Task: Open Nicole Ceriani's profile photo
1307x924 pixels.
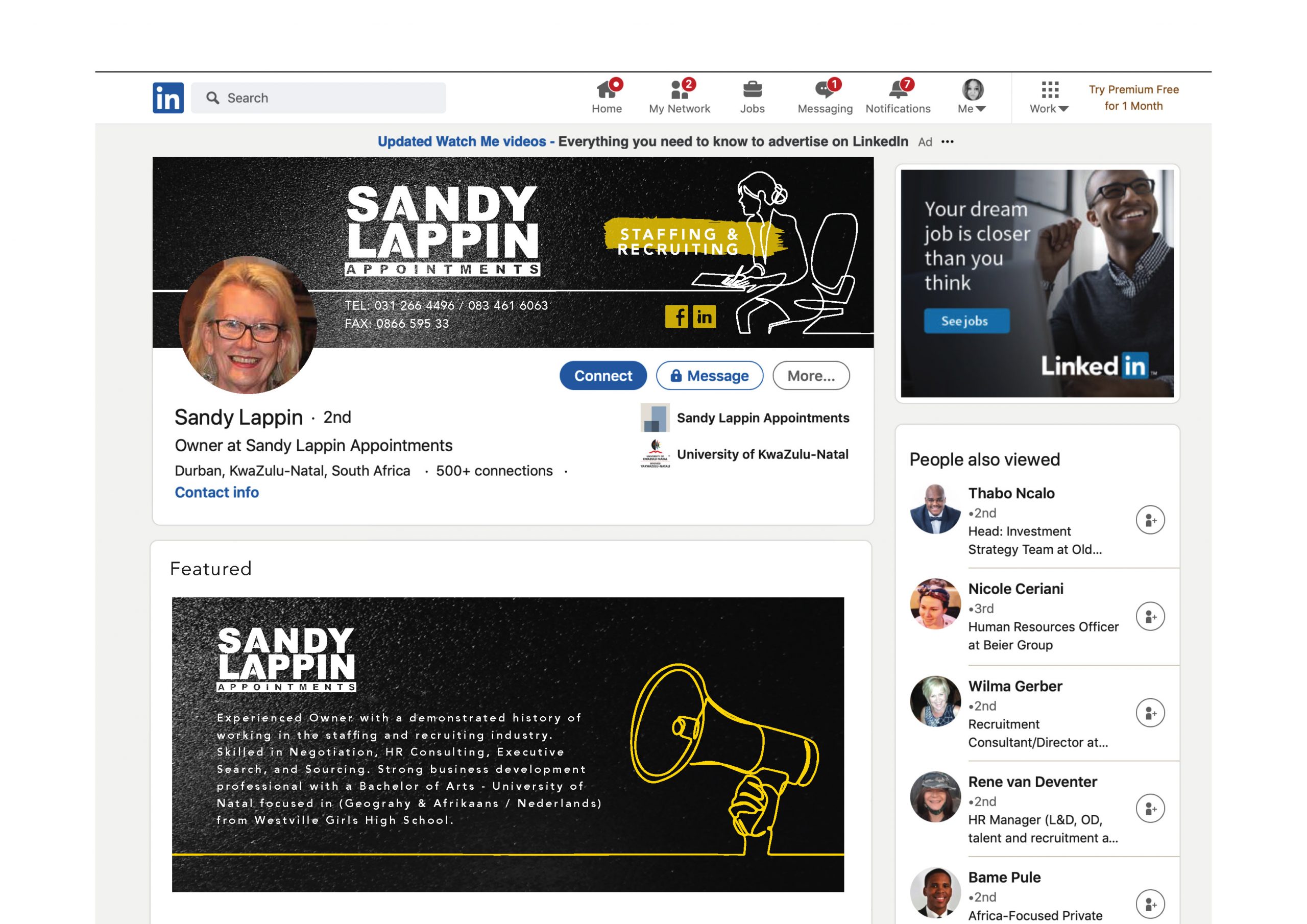Action: (x=935, y=604)
